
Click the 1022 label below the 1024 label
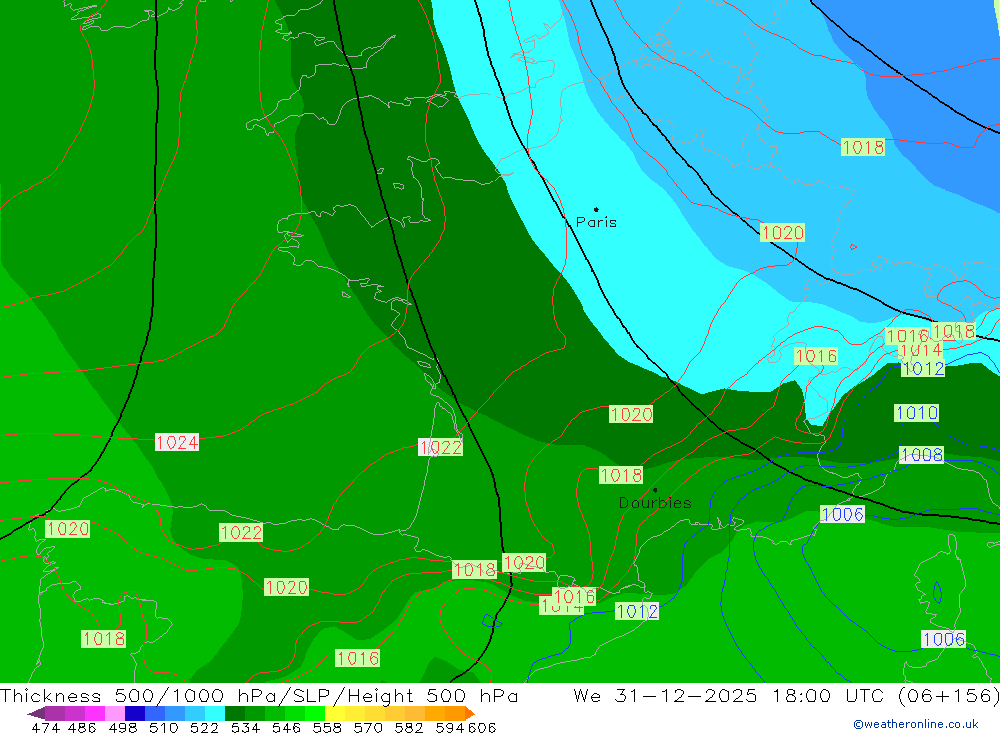[241, 532]
